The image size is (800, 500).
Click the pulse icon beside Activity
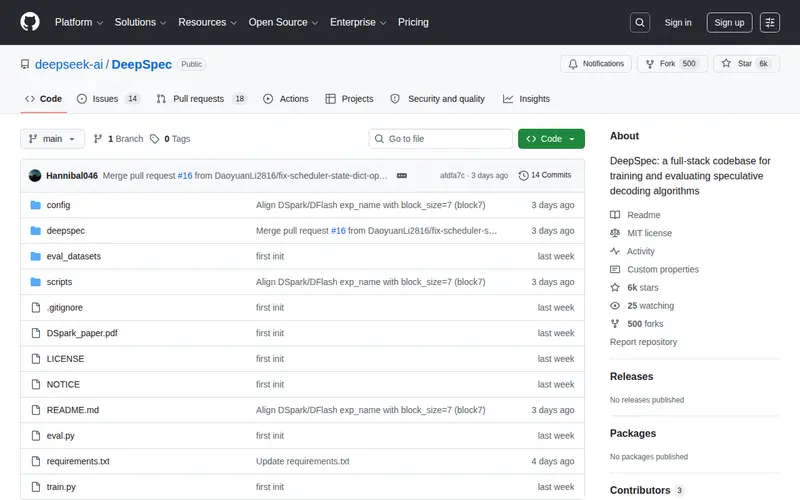click(x=615, y=251)
